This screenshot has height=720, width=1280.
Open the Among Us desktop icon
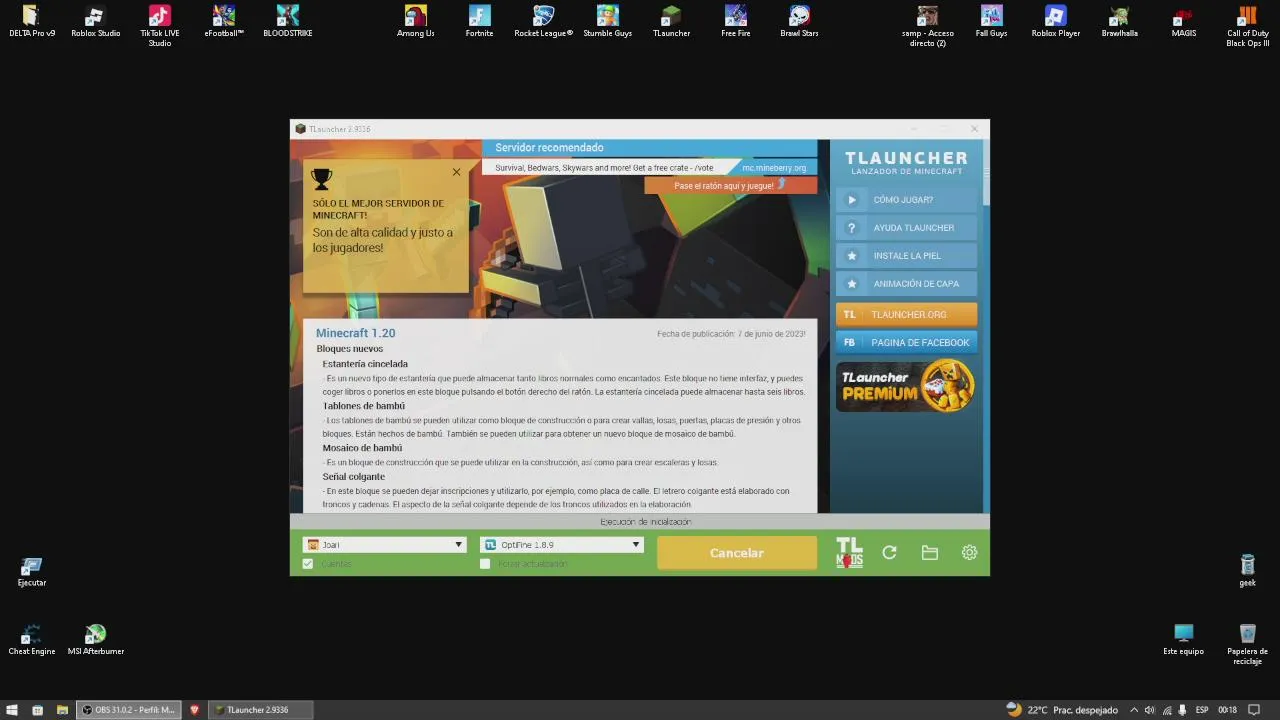click(x=416, y=22)
